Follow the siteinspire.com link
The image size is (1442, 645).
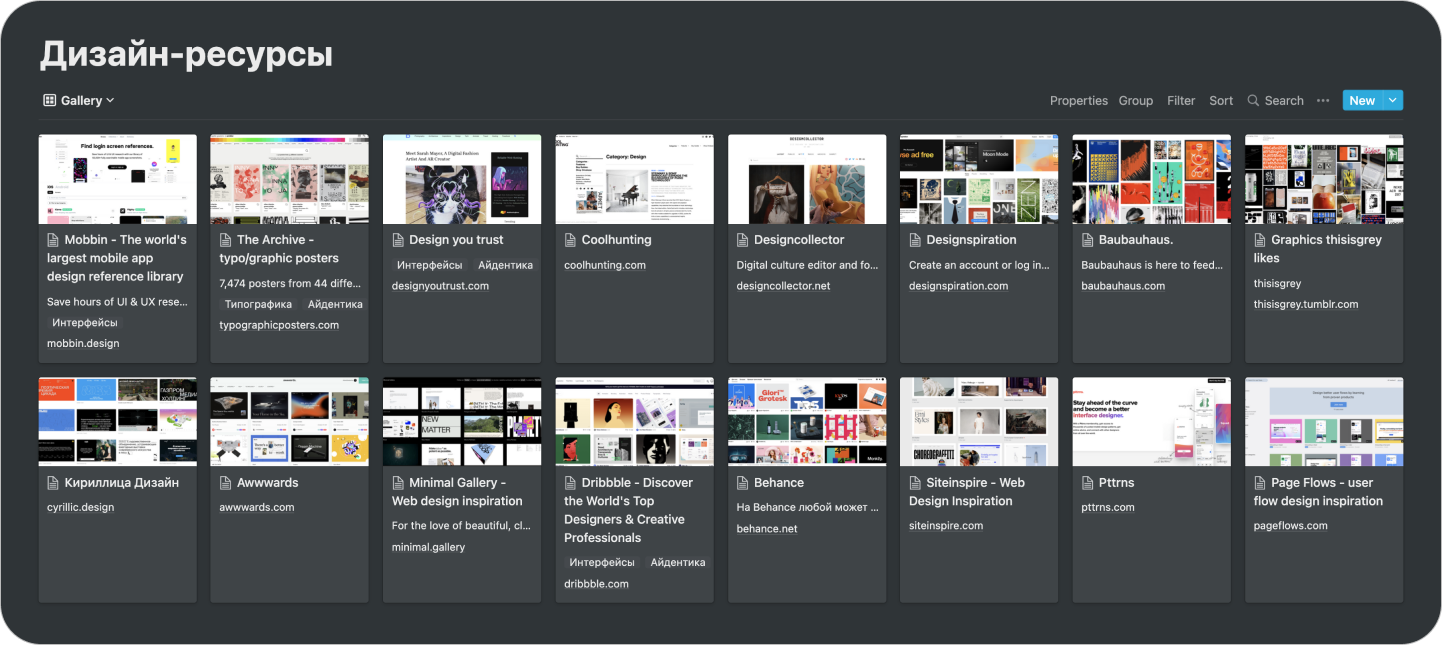point(946,526)
